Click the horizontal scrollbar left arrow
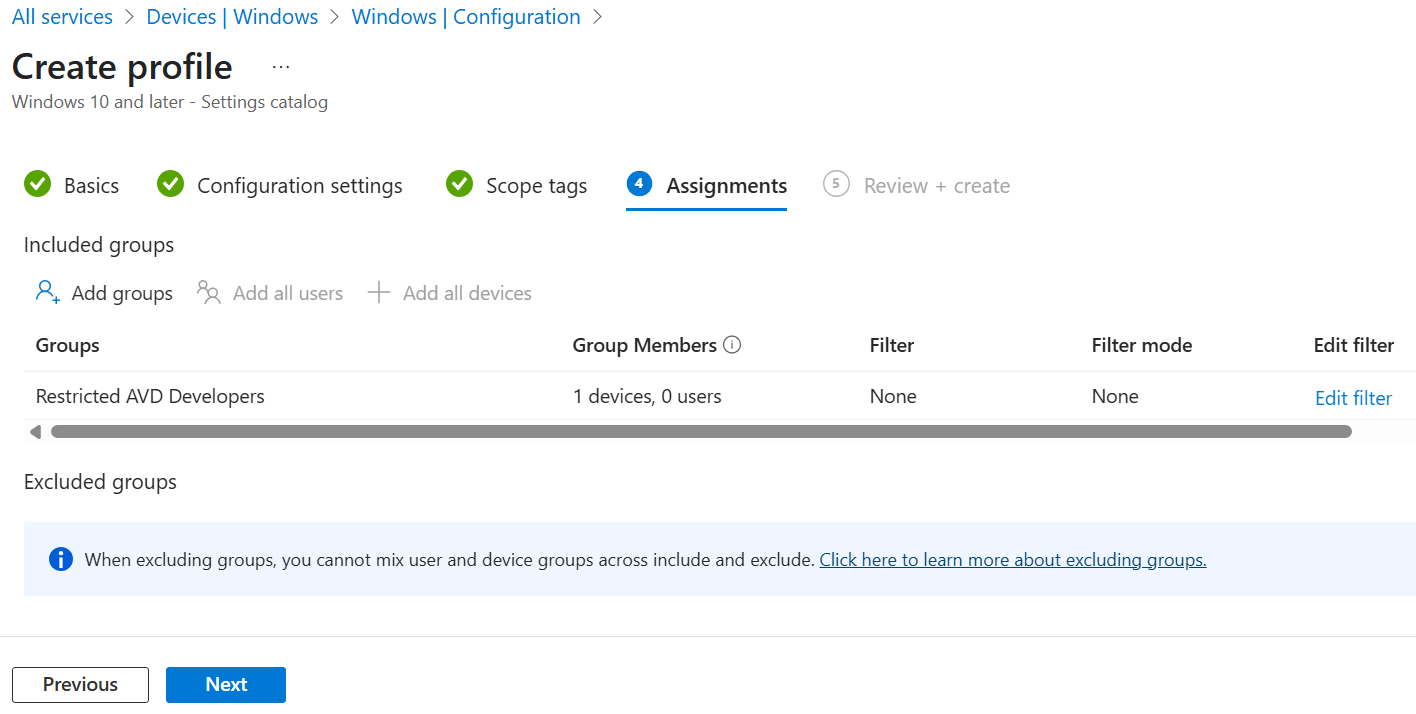Viewport: 1416px width, 714px height. click(35, 432)
